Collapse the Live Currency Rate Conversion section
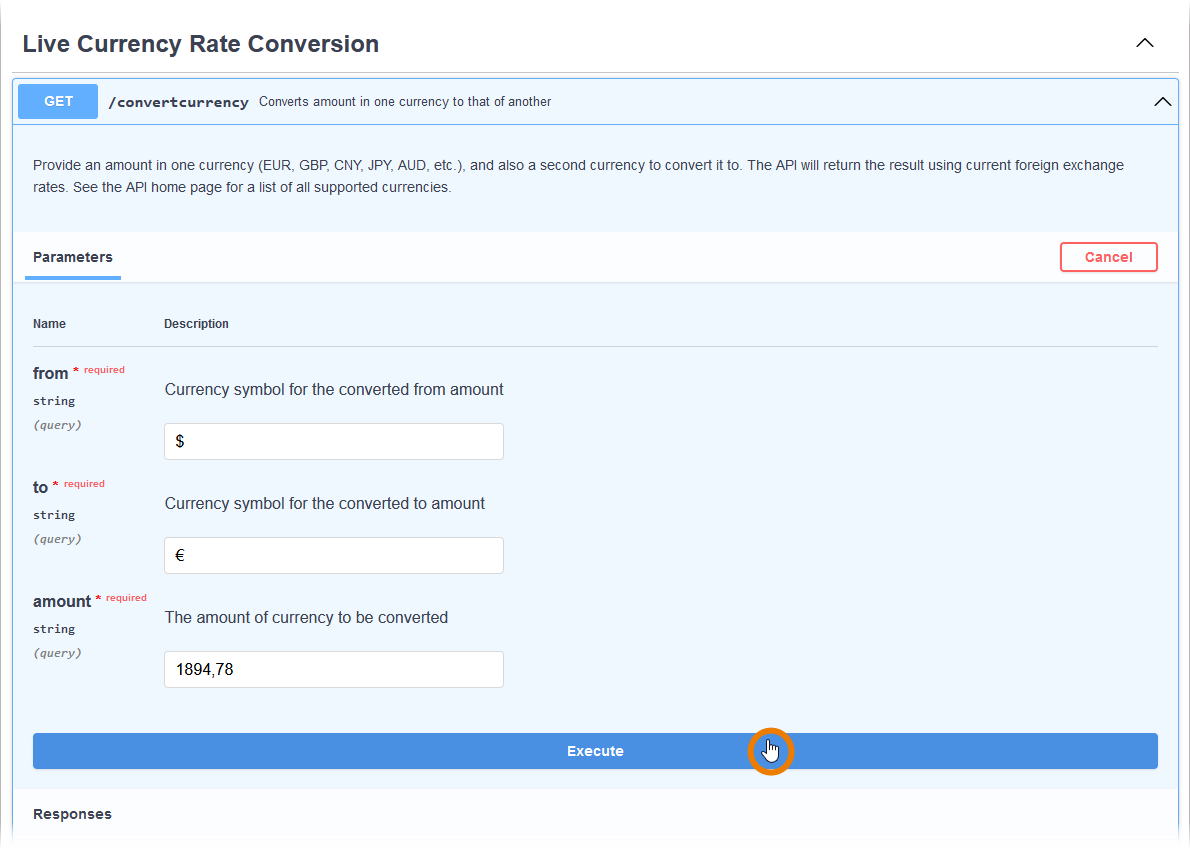 coord(1144,43)
